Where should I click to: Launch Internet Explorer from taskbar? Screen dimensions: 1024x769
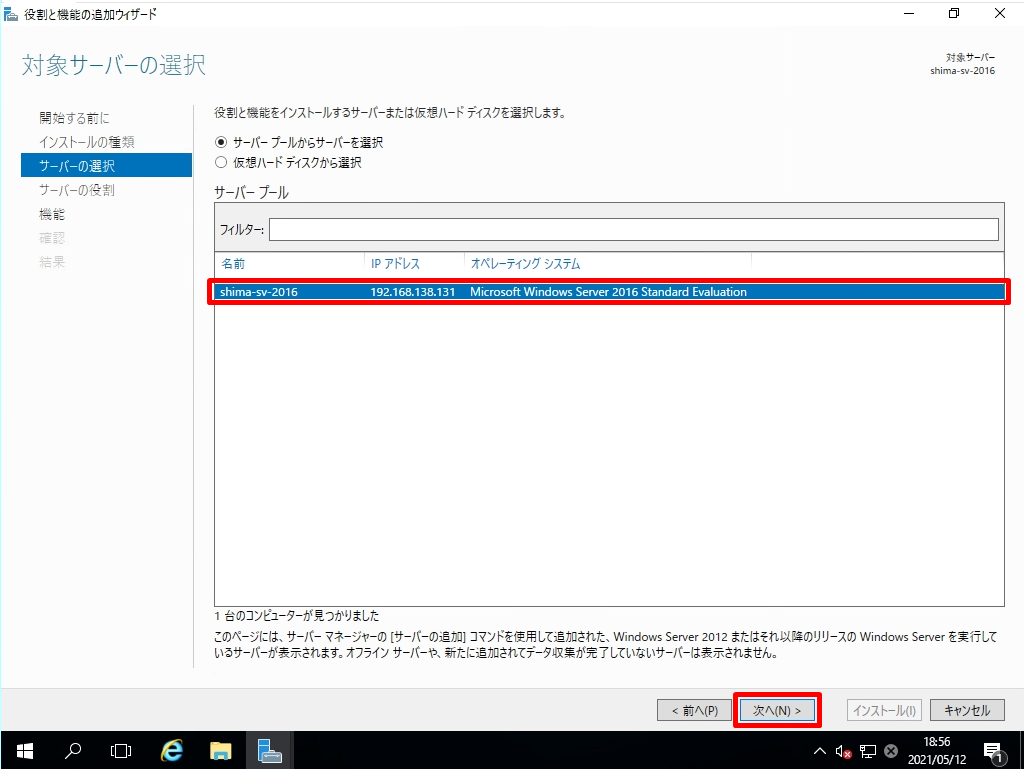(172, 751)
